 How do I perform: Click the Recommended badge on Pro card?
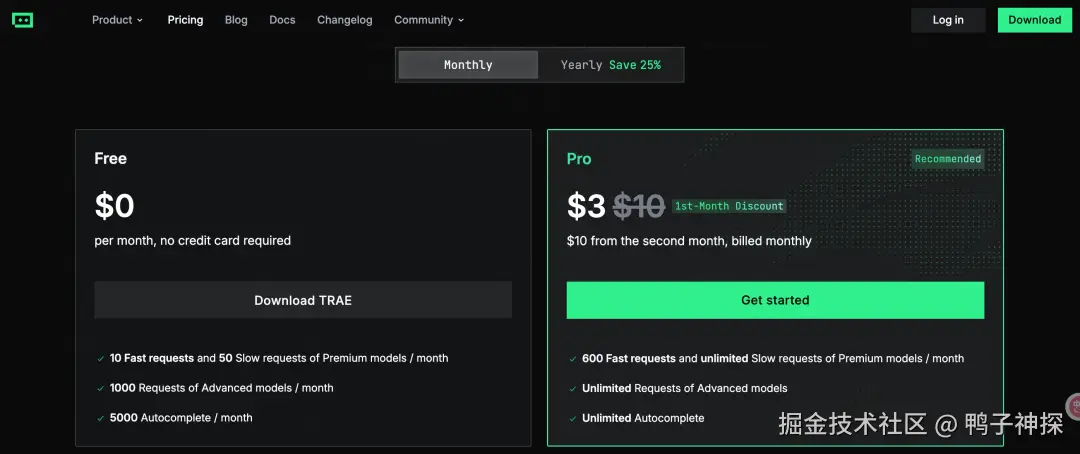click(x=947, y=159)
